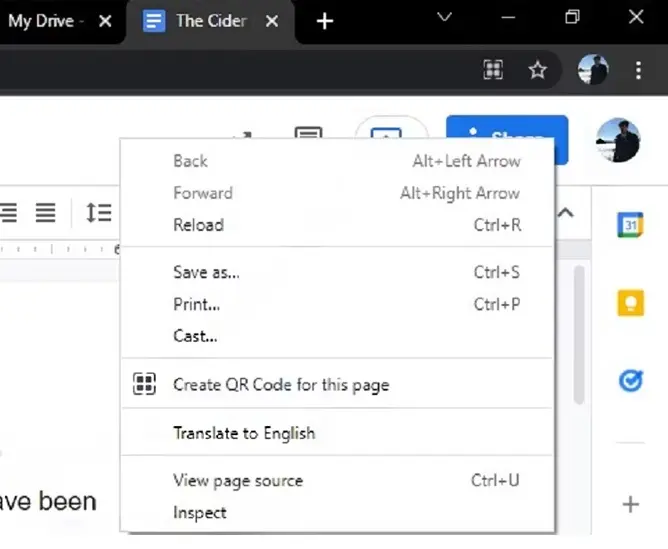
Task: Select Translate to English
Action: pos(337,433)
